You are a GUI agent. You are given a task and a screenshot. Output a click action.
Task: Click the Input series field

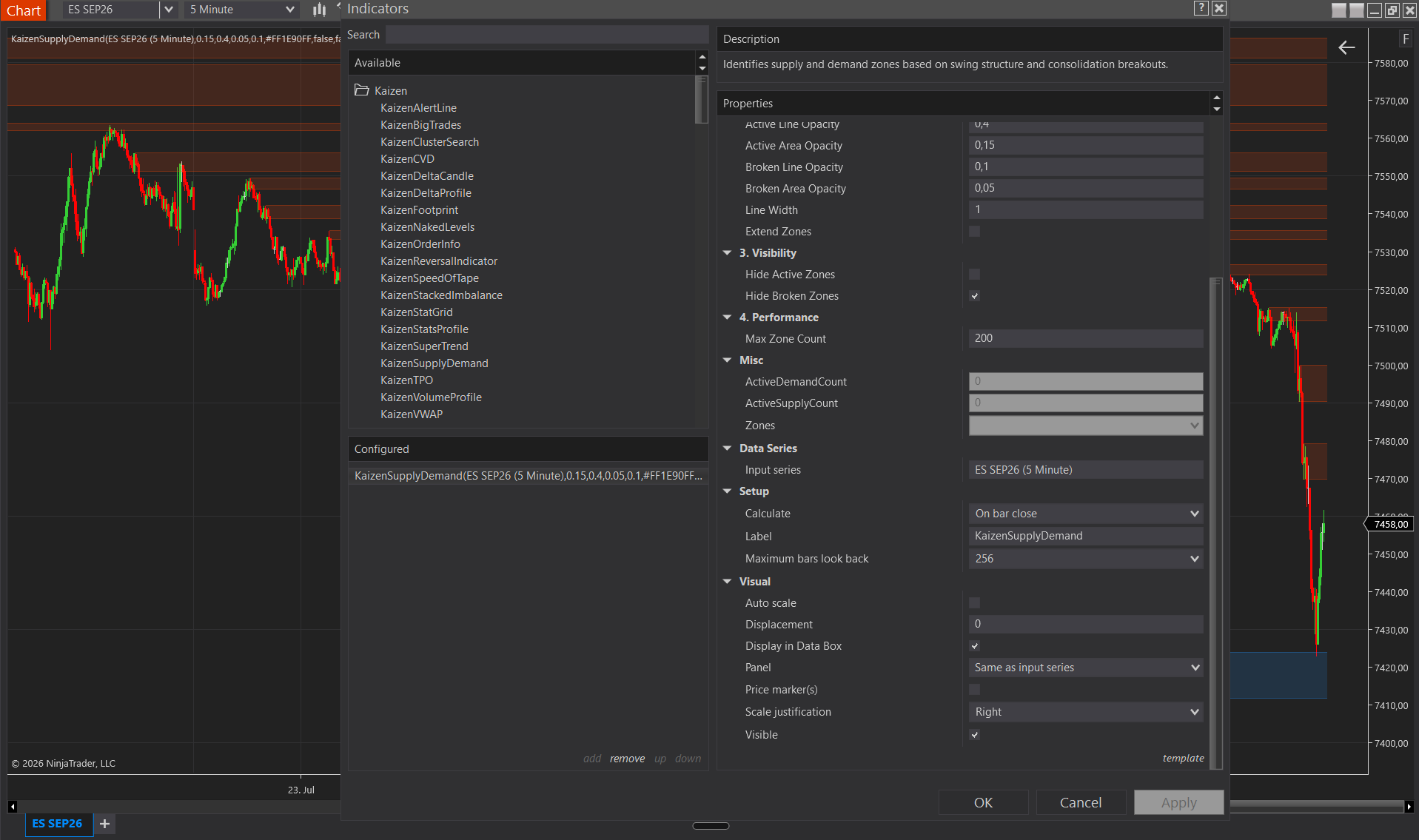1086,470
